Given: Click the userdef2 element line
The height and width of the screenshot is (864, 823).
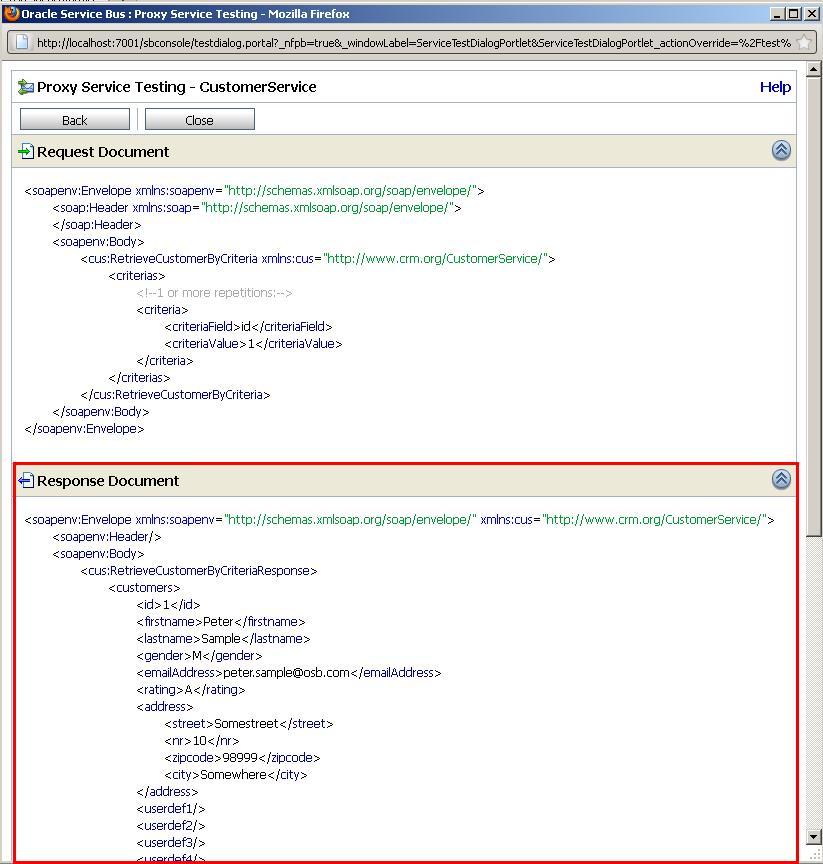Looking at the screenshot, I should tap(171, 826).
